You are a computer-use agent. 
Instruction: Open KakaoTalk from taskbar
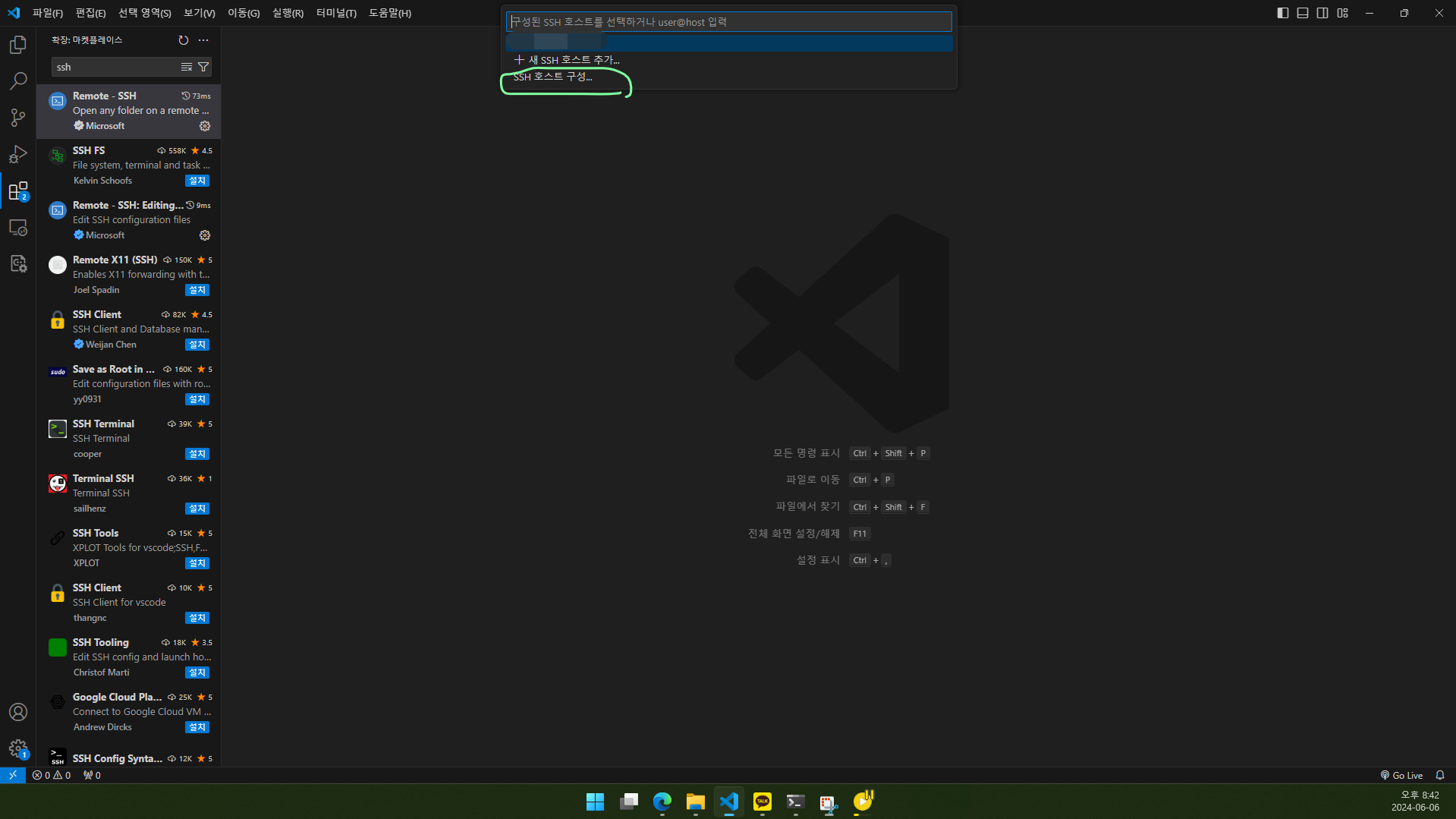coord(763,802)
